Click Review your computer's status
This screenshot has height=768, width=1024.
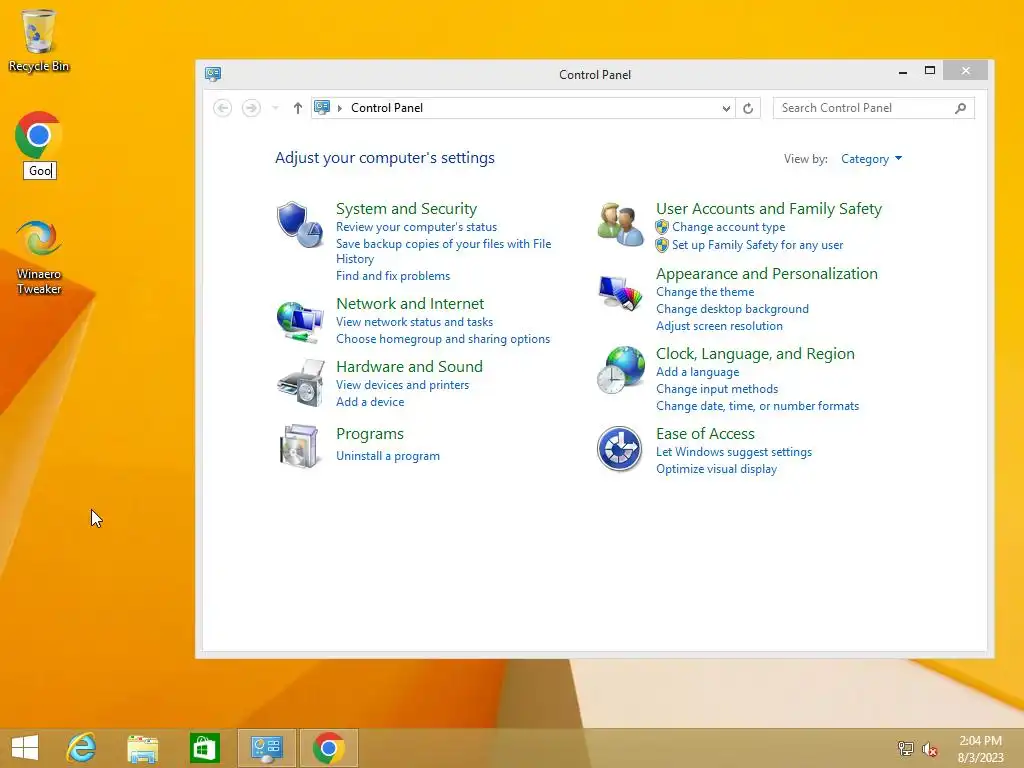click(416, 227)
